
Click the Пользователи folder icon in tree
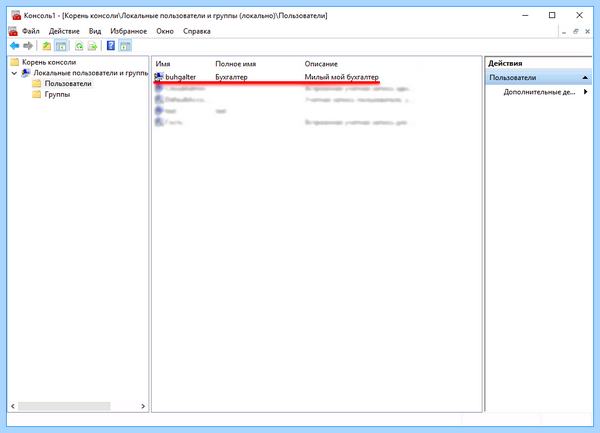pyautogui.click(x=37, y=83)
